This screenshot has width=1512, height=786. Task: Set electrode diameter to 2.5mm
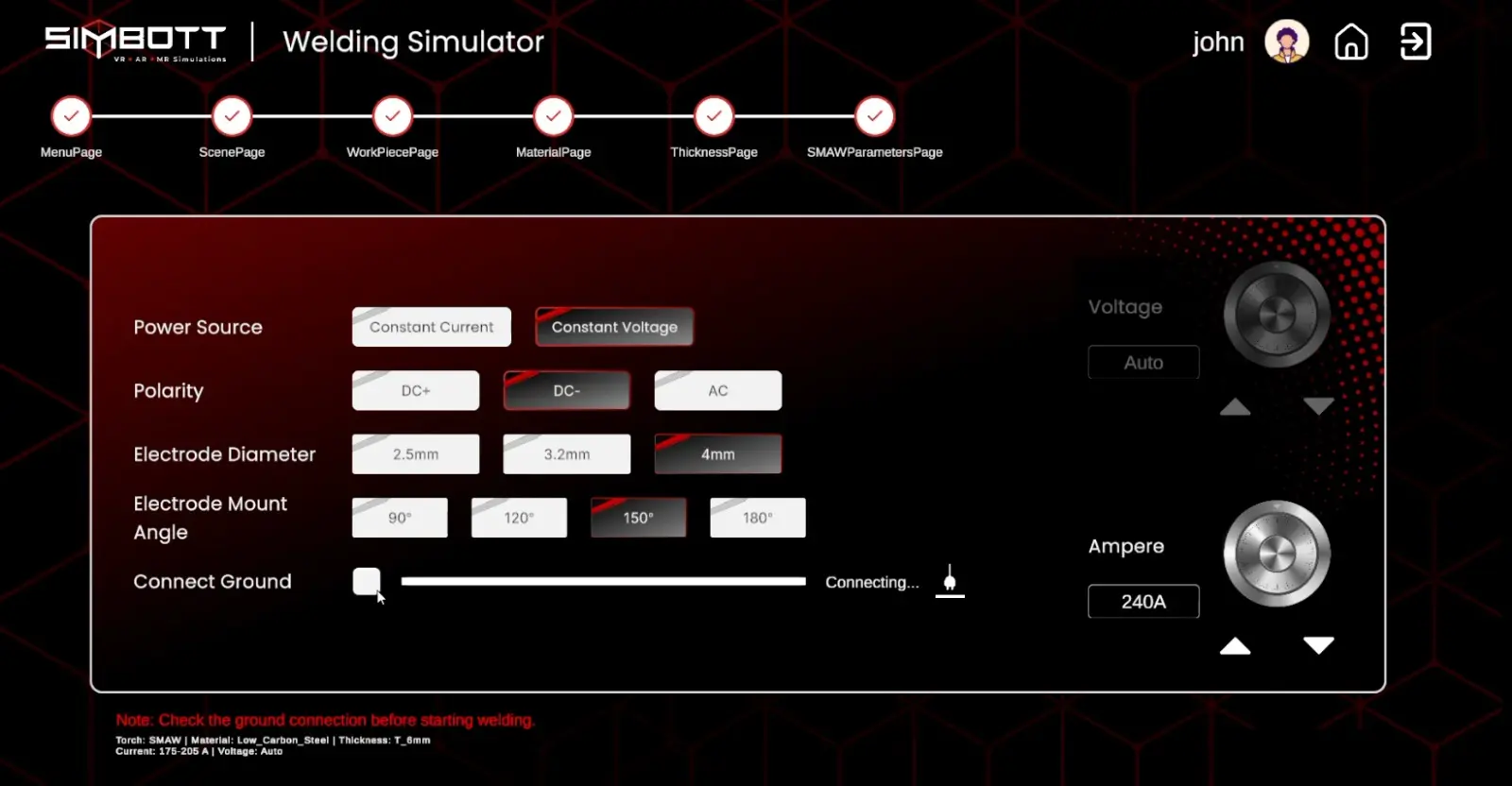[416, 454]
